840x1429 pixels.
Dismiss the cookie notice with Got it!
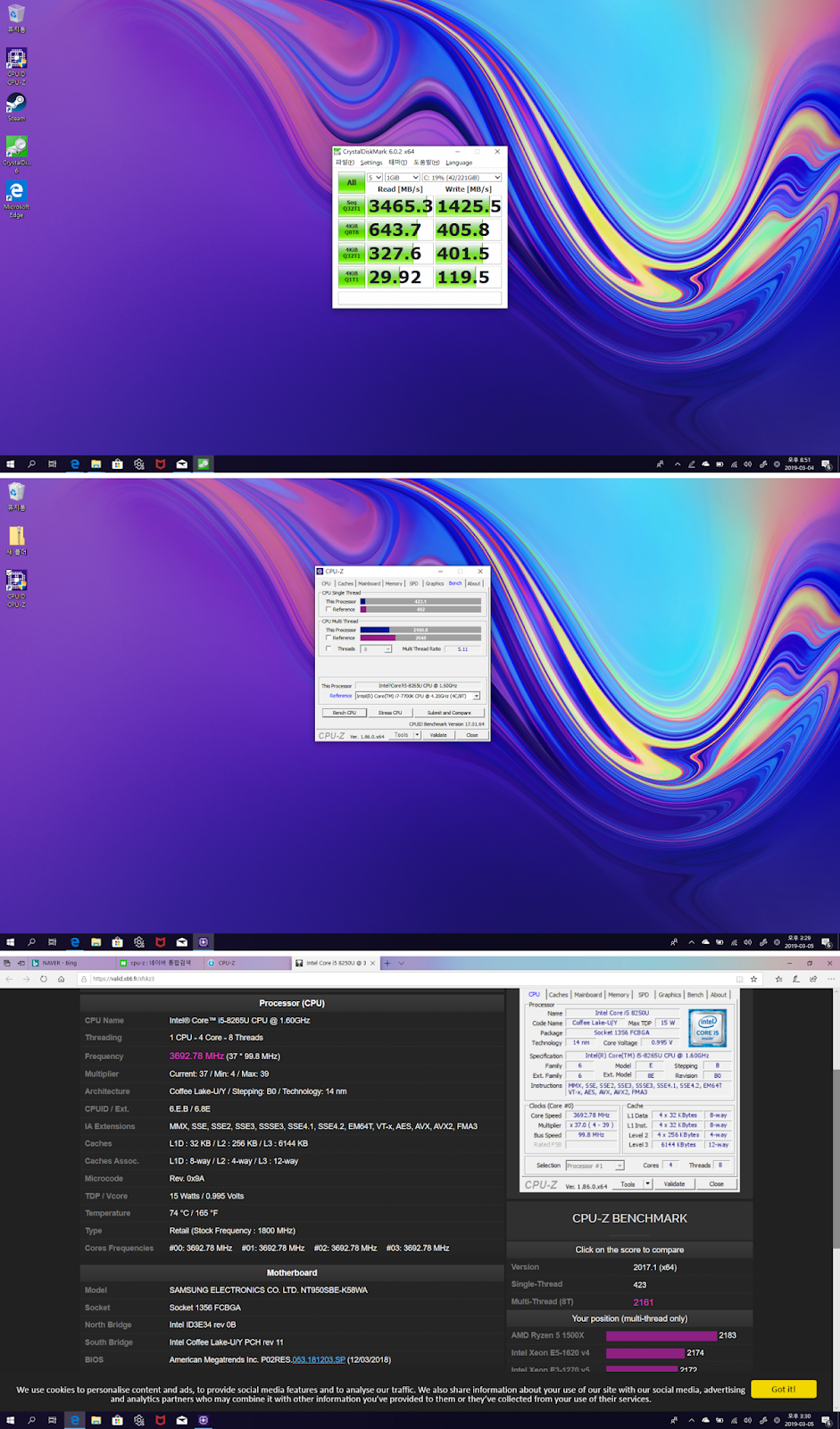click(x=784, y=1389)
